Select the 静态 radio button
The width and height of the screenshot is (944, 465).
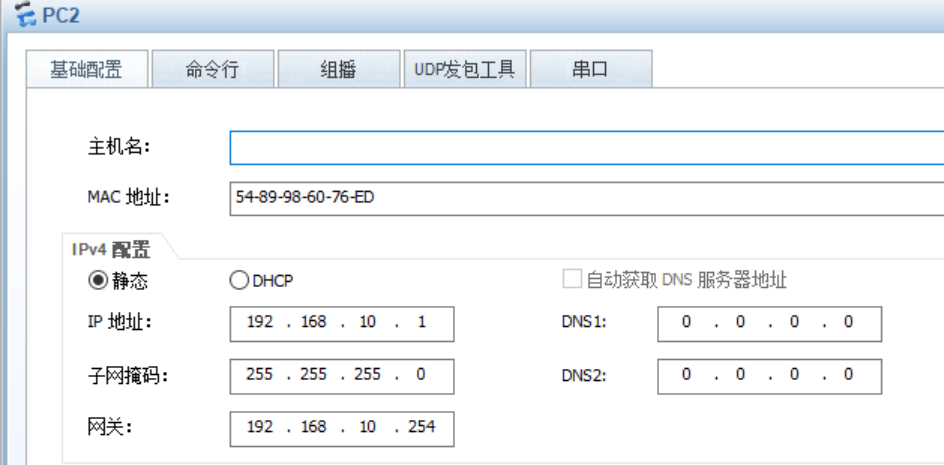point(98,281)
